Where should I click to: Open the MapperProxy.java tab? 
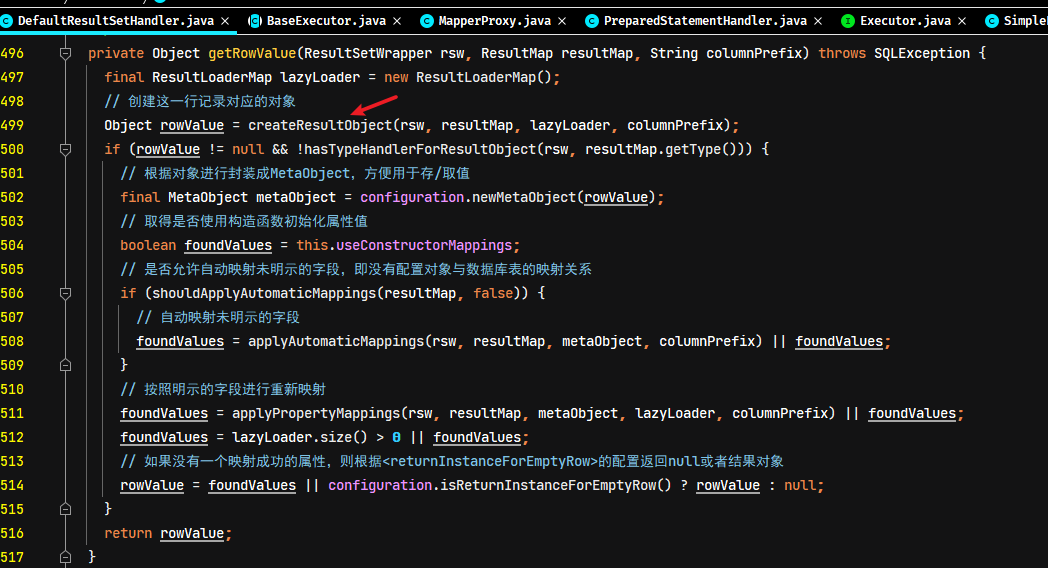[495, 21]
